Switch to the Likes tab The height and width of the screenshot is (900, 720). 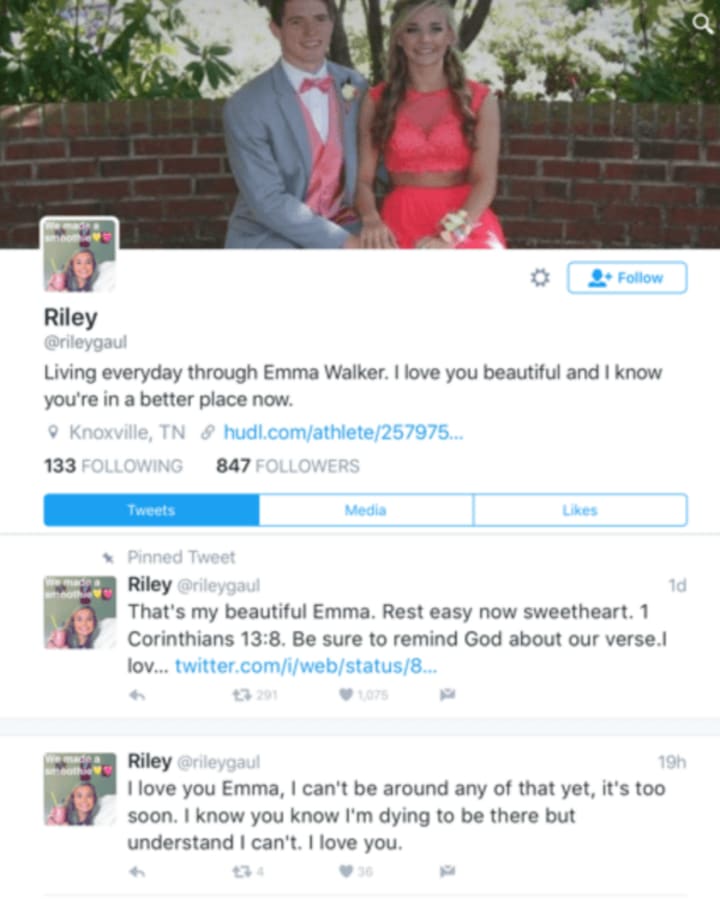(580, 510)
